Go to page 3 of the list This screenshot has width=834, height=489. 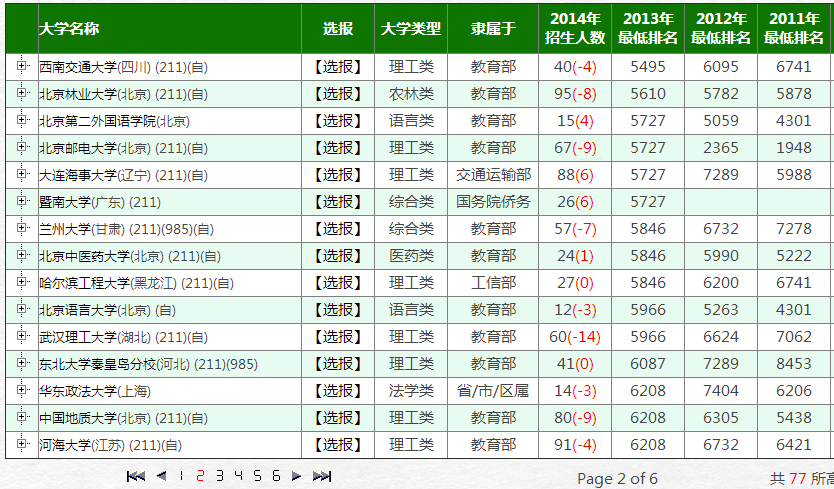[219, 476]
